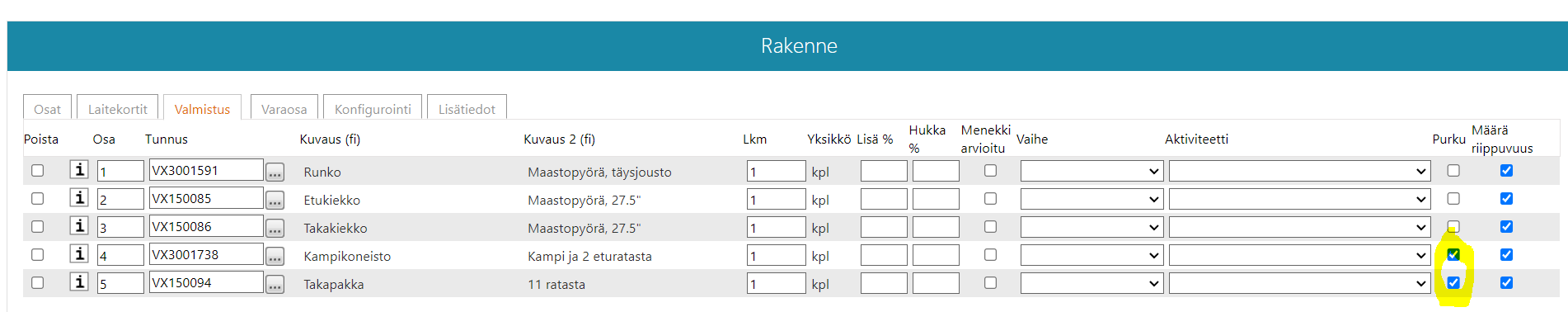Open Vaihe dropdown in Takapakka row
The width and height of the screenshot is (1568, 312).
tap(1091, 284)
